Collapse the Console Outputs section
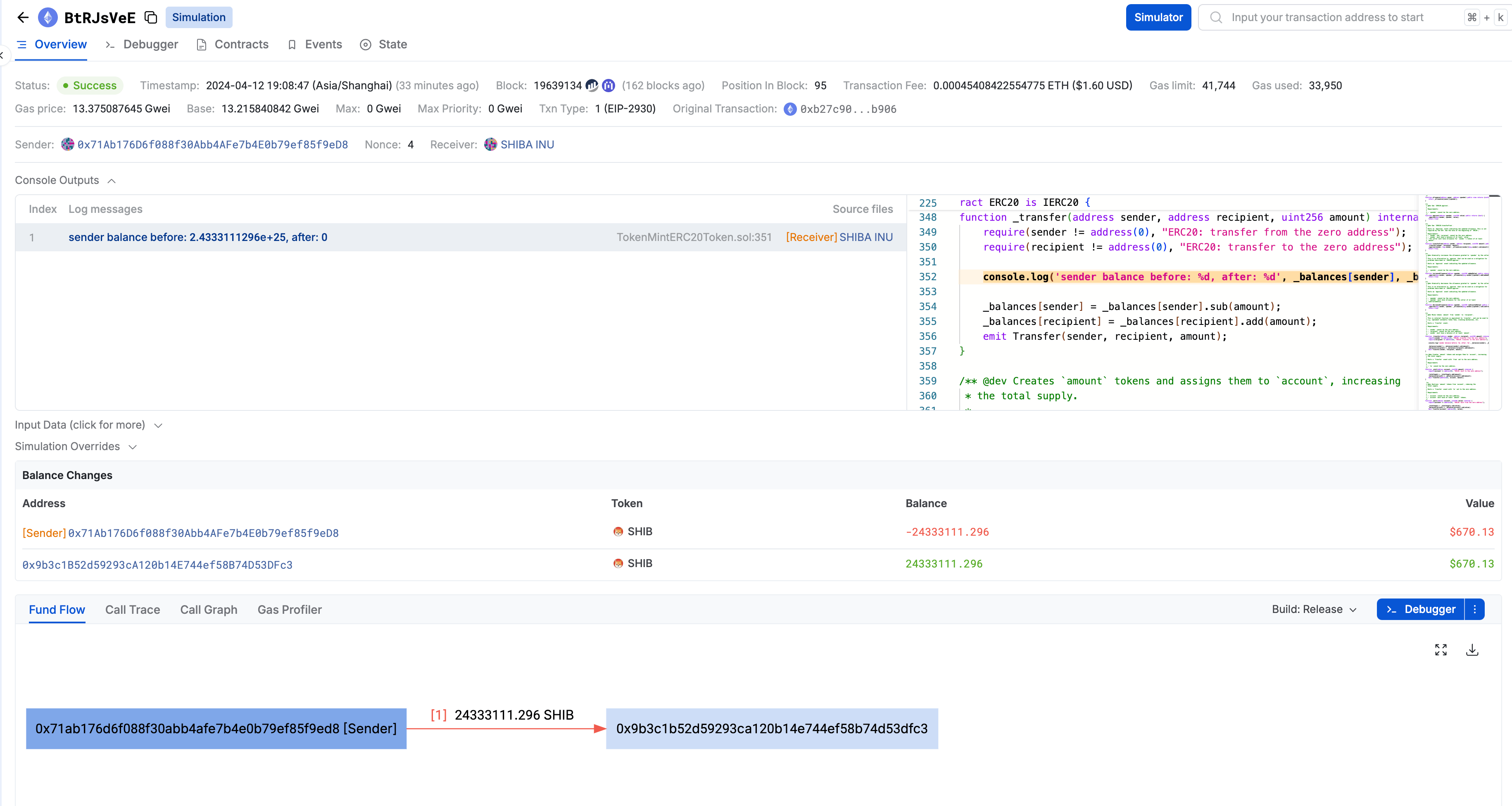 112,181
